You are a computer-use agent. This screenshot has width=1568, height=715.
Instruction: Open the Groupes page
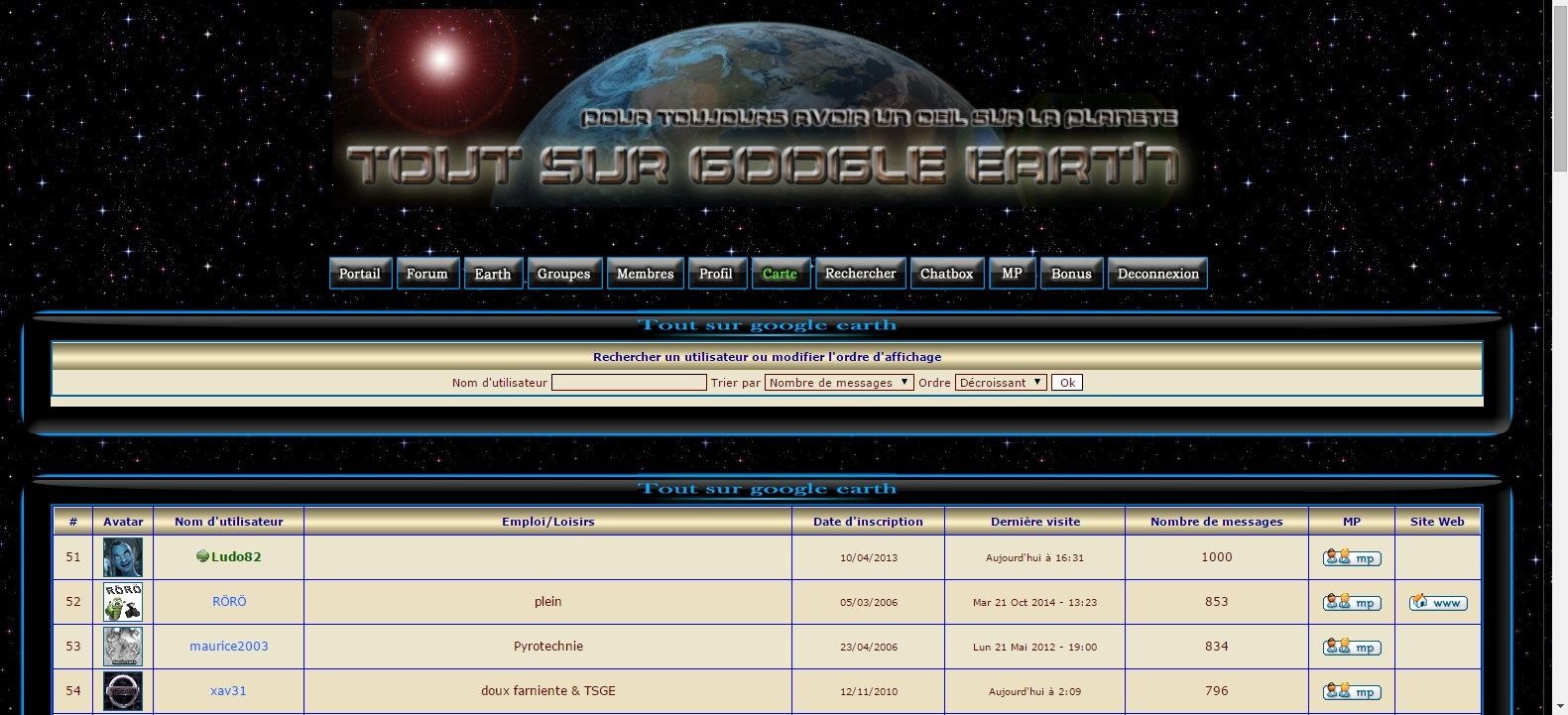564,274
